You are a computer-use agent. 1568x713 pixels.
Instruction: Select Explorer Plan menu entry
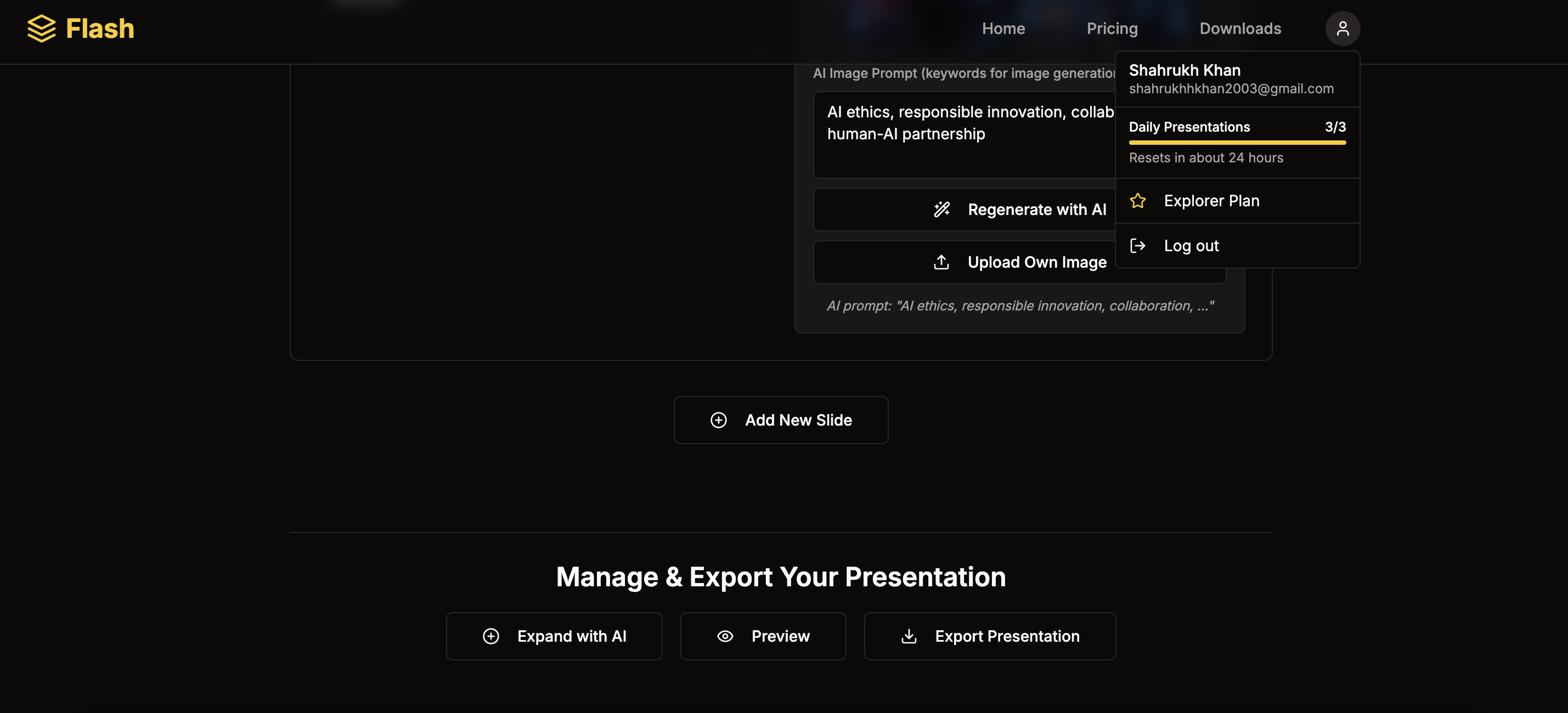pyautogui.click(x=1211, y=201)
